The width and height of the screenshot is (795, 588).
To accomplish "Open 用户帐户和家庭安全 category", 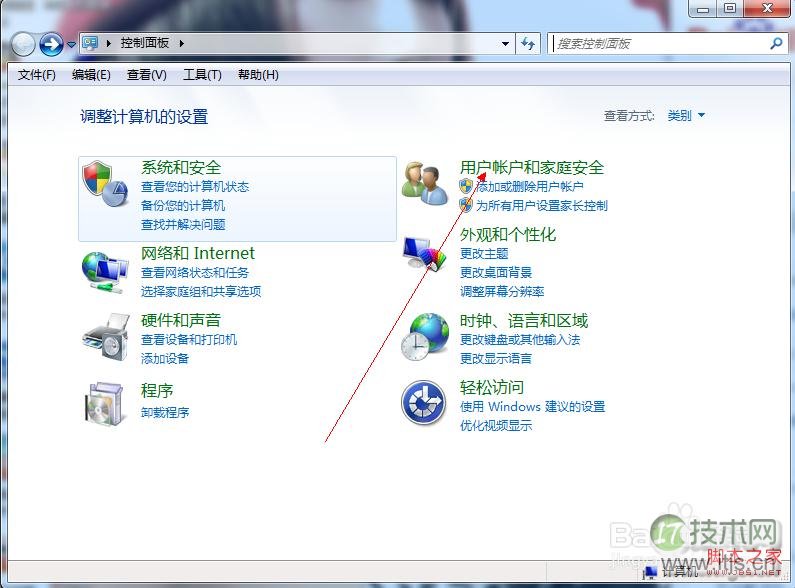I will pos(532,167).
